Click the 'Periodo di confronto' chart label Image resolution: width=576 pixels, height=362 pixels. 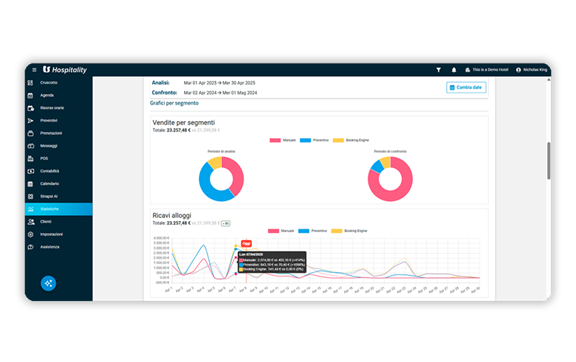pyautogui.click(x=390, y=151)
